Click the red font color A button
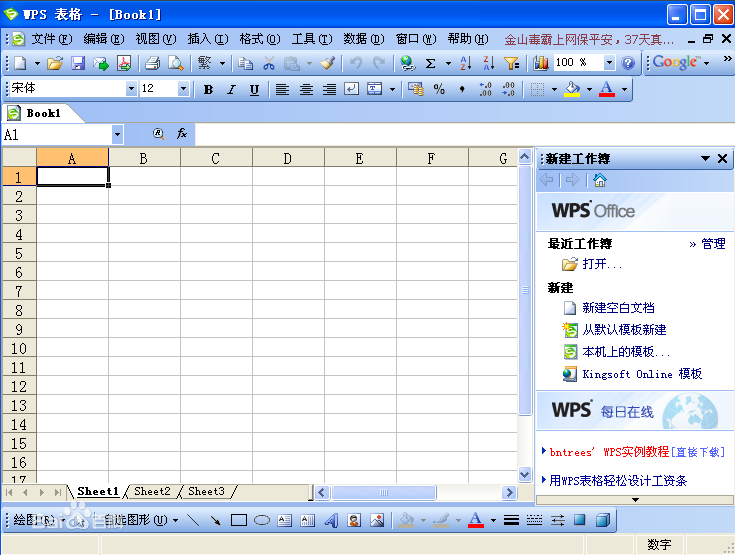 coord(607,89)
